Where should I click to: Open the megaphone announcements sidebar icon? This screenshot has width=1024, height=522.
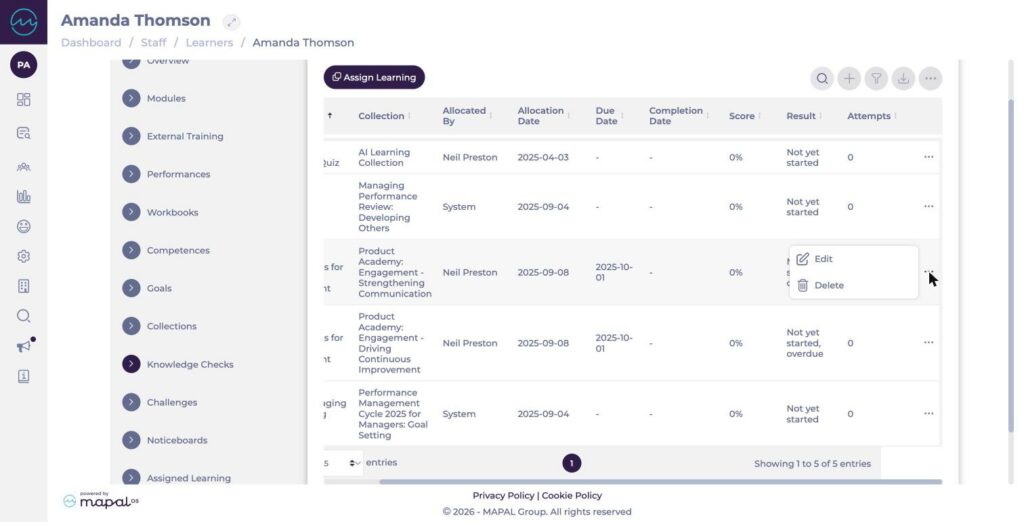point(24,346)
